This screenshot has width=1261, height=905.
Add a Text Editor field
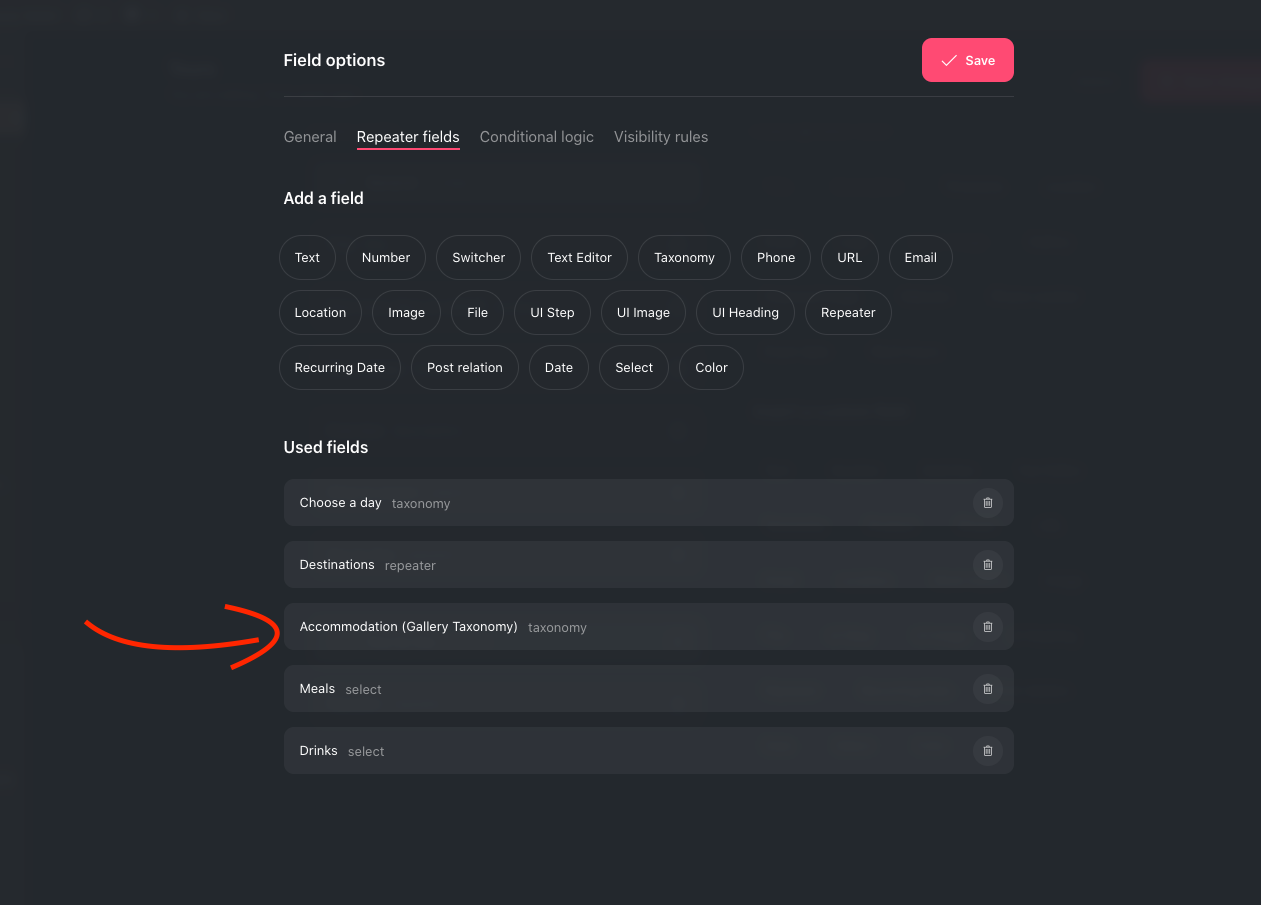pyautogui.click(x=579, y=257)
